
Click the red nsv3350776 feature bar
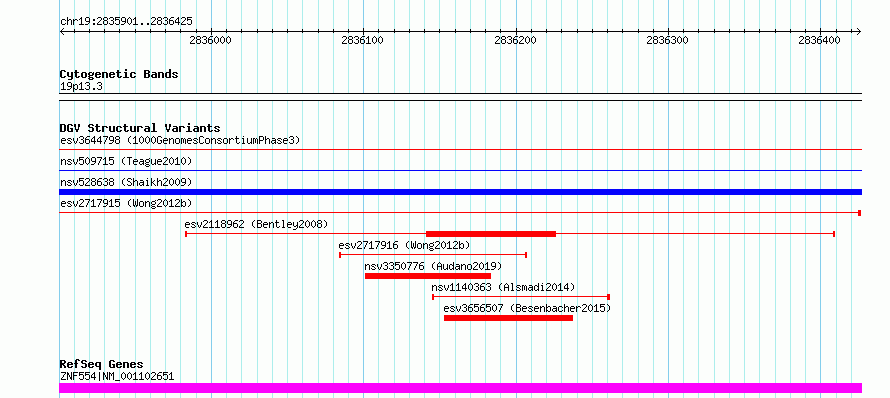428,276
